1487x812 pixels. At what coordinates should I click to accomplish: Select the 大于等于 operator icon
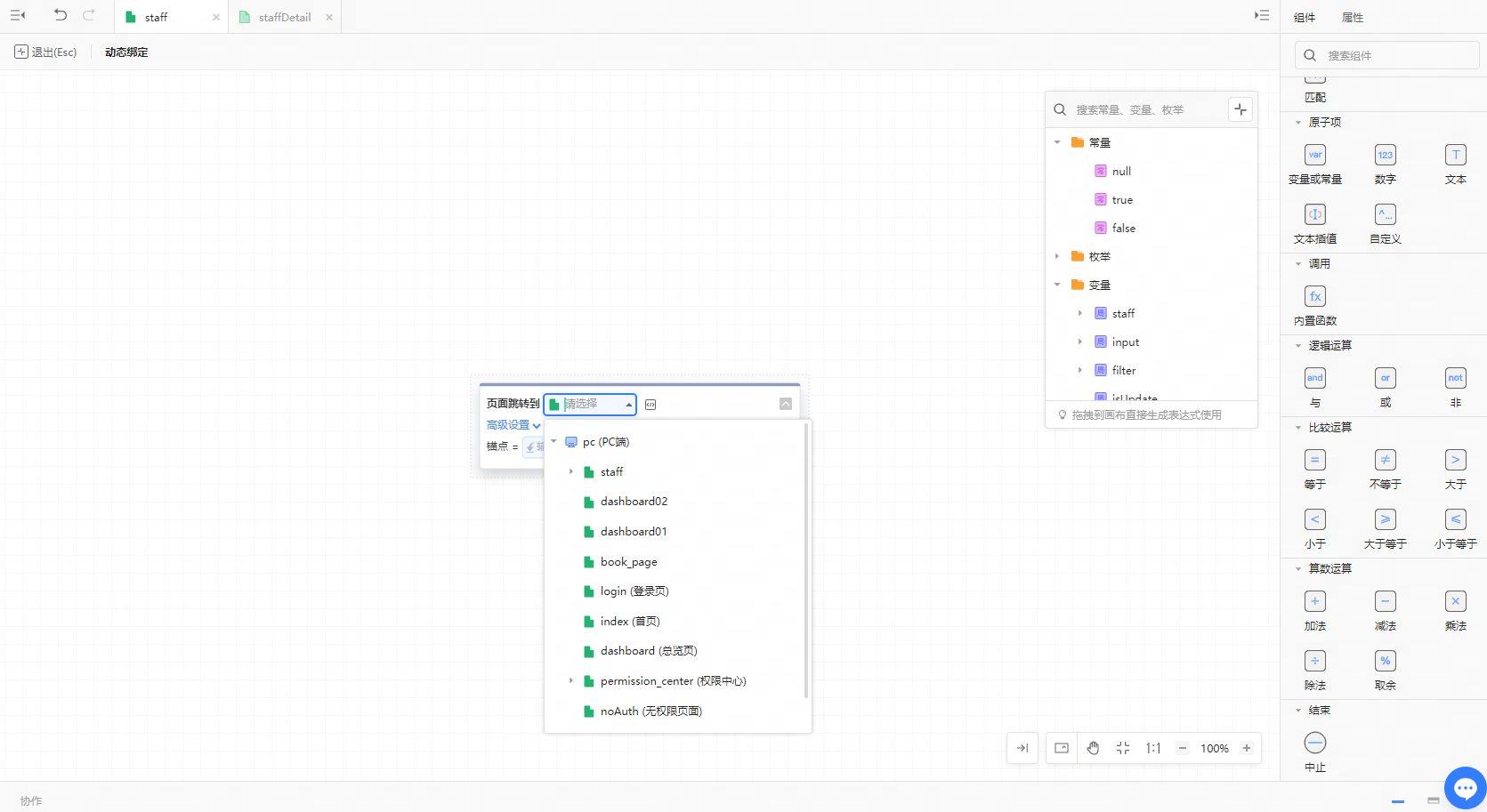[x=1386, y=519]
